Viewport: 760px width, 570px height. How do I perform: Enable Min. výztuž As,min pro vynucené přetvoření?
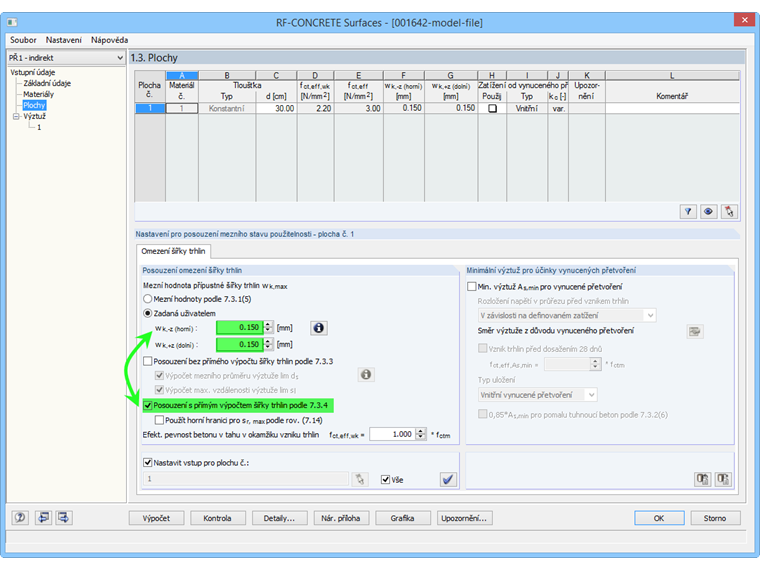472,286
